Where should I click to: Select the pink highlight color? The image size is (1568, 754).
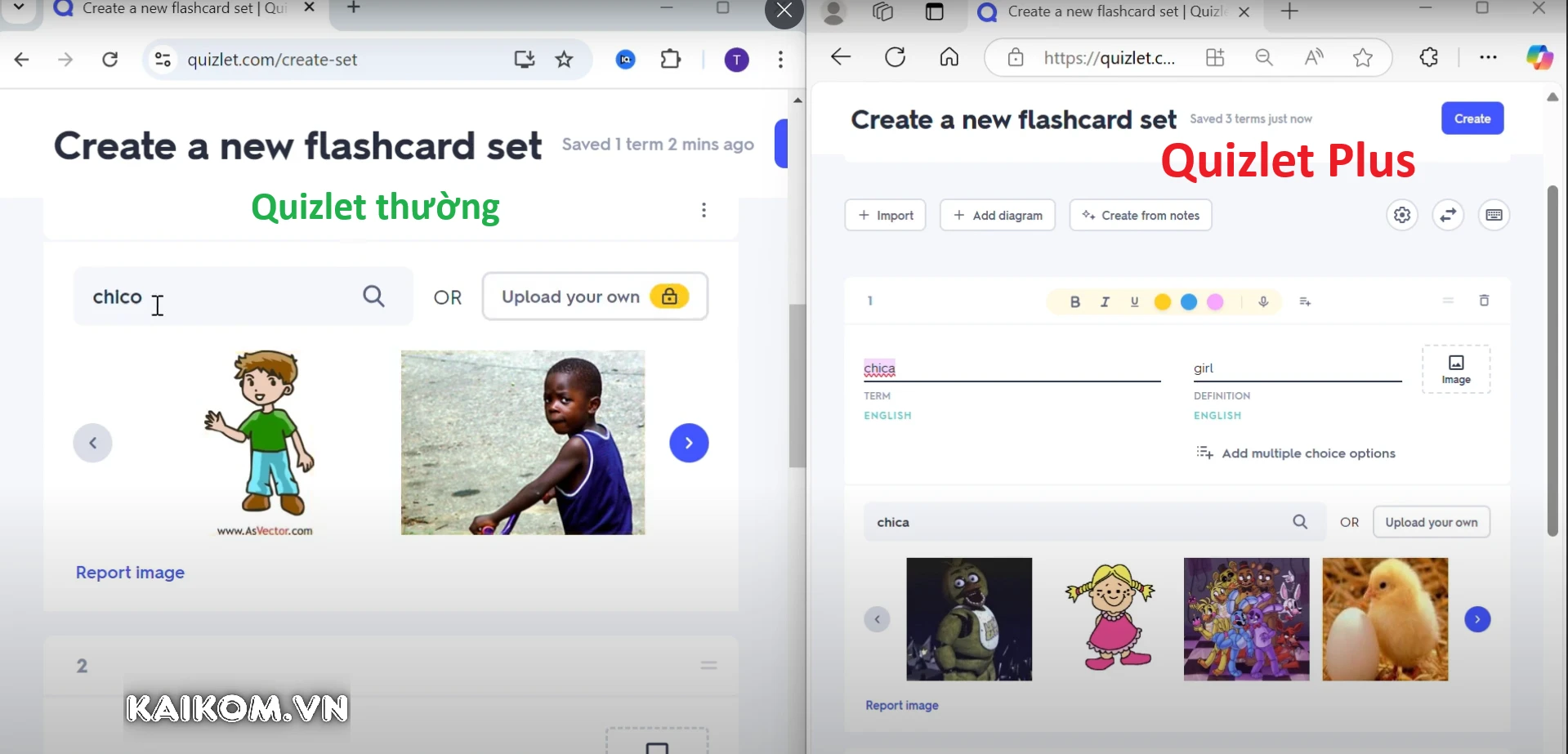[1216, 301]
